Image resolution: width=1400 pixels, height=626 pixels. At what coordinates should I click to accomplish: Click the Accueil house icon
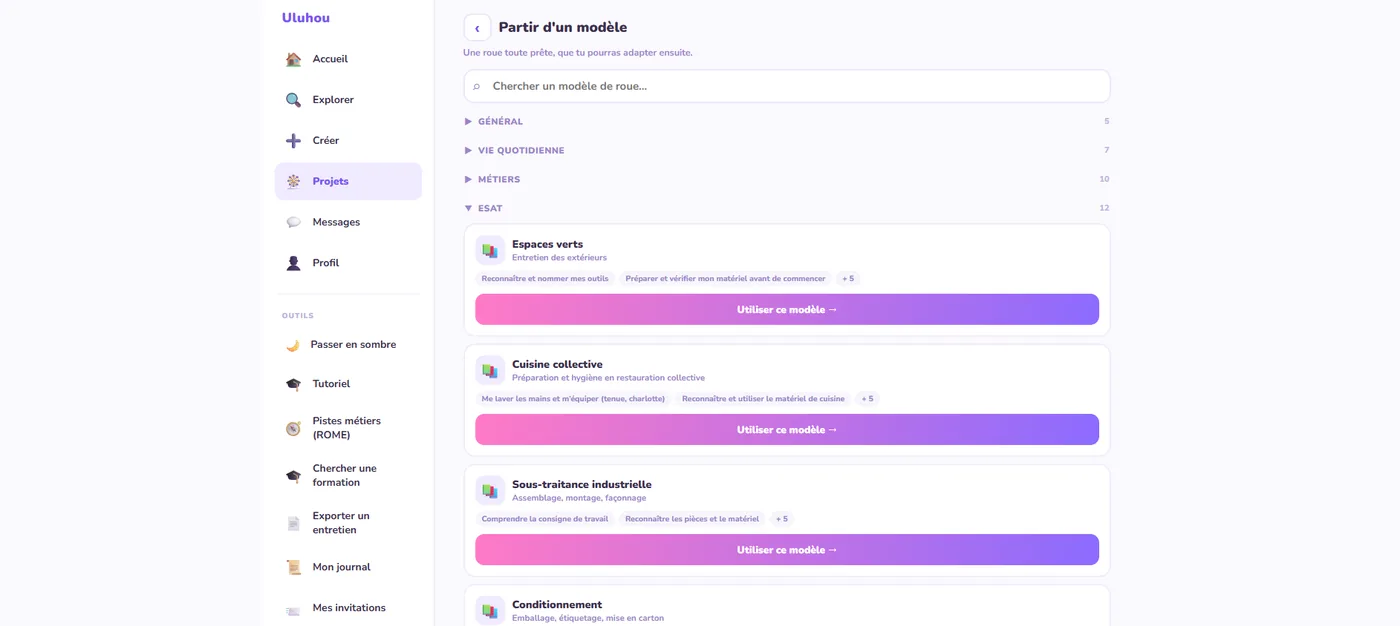[293, 59]
